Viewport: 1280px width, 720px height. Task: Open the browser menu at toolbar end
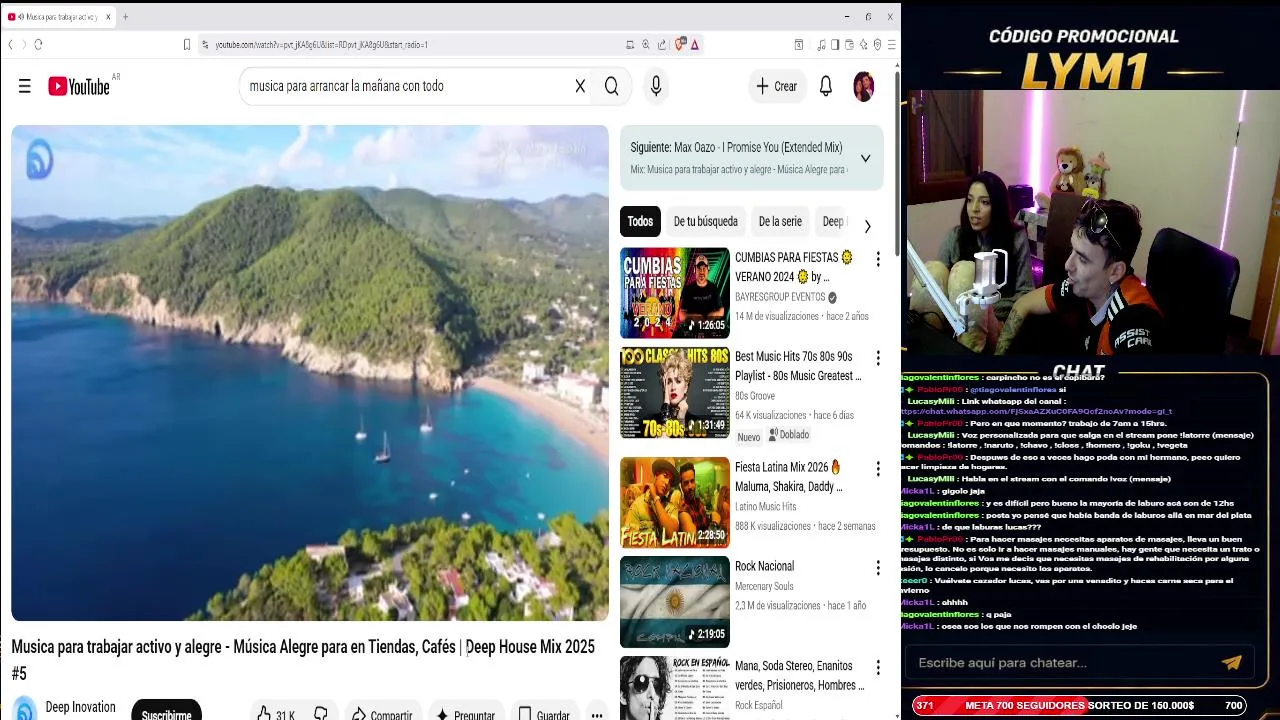(891, 44)
